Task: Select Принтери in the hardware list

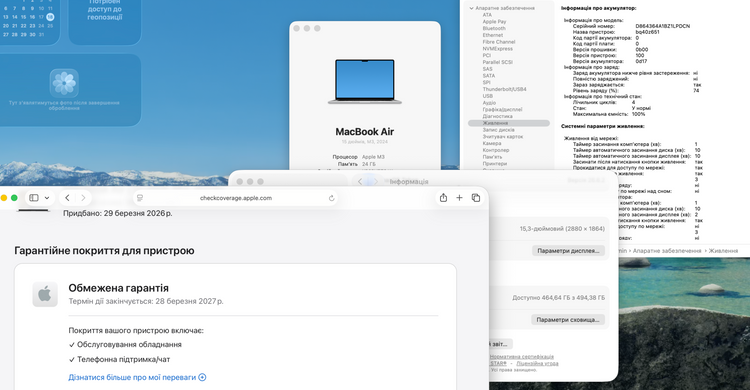Action: (494, 163)
